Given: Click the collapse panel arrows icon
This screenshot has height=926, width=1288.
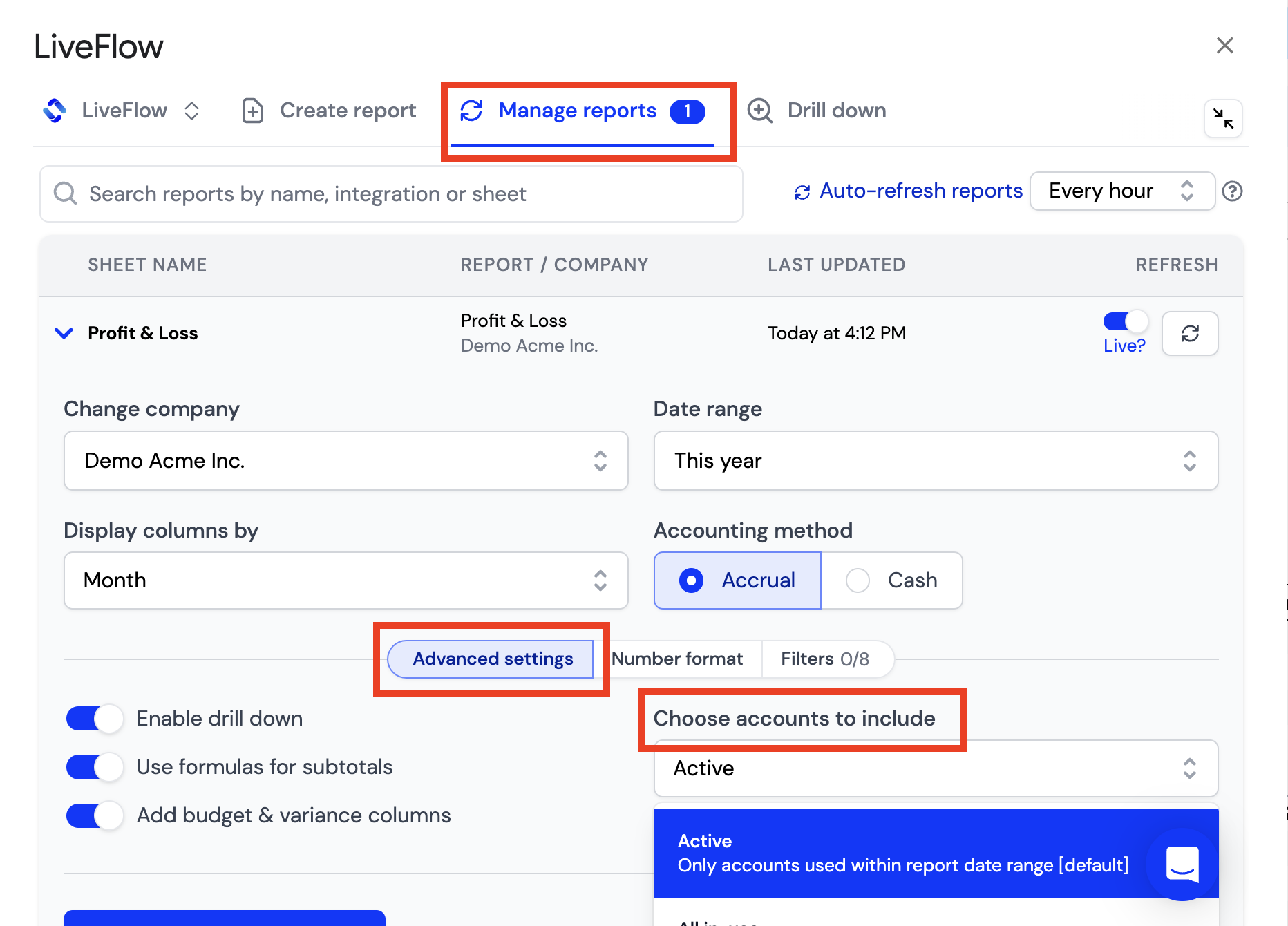Looking at the screenshot, I should click(x=1223, y=119).
